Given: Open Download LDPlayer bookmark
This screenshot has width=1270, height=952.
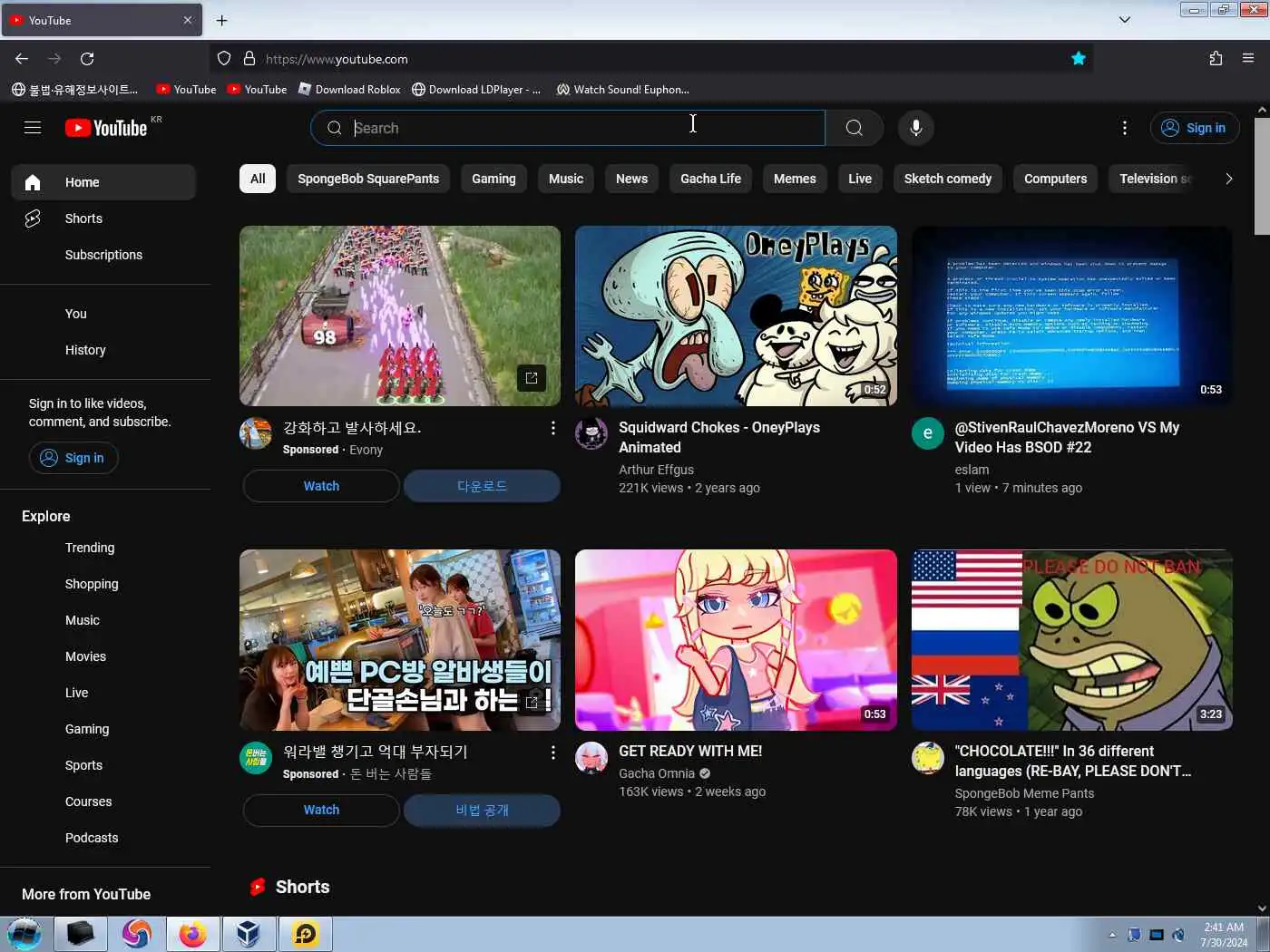Looking at the screenshot, I should (476, 89).
